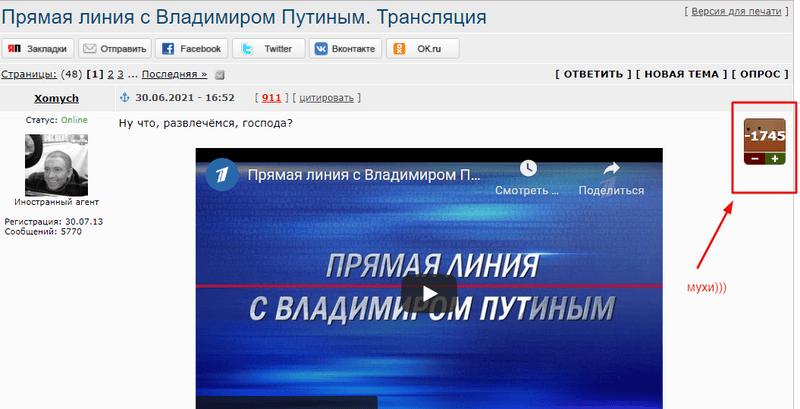
Task: Share the topic via Вконтакте button
Action: pos(345,49)
